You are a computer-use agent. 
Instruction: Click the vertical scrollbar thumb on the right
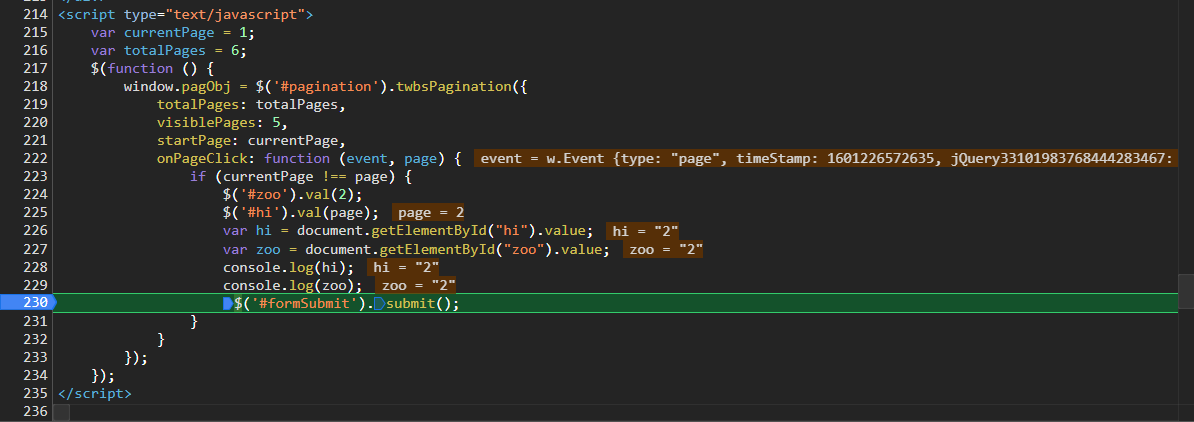point(1185,289)
